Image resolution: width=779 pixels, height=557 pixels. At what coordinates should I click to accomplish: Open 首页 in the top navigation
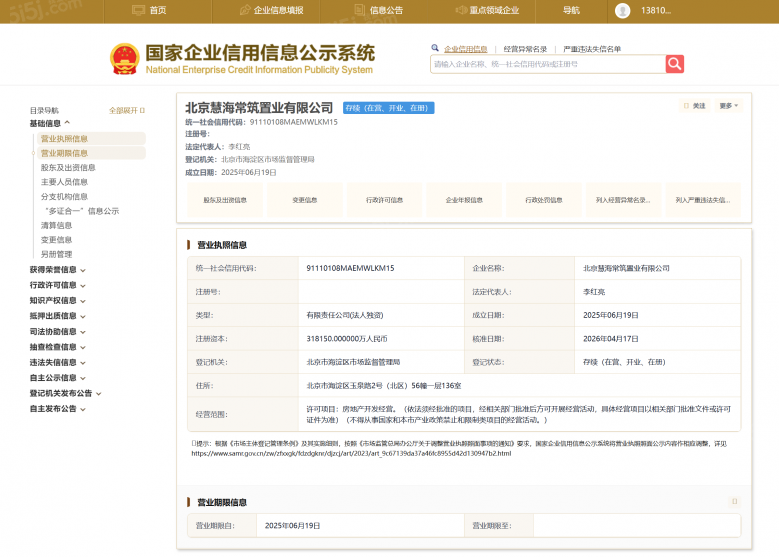pyautogui.click(x=149, y=10)
